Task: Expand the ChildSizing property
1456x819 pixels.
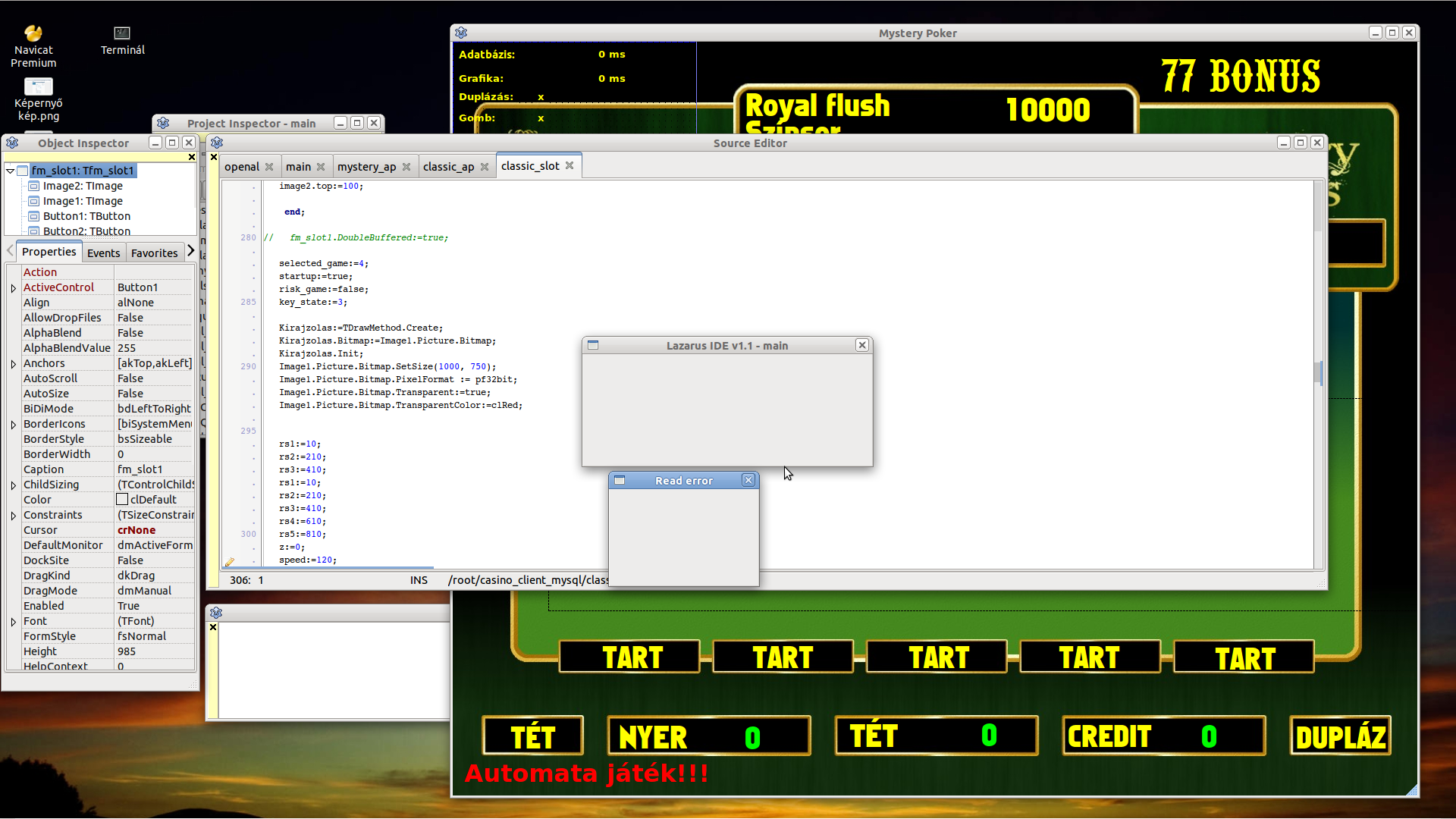Action: click(14, 485)
